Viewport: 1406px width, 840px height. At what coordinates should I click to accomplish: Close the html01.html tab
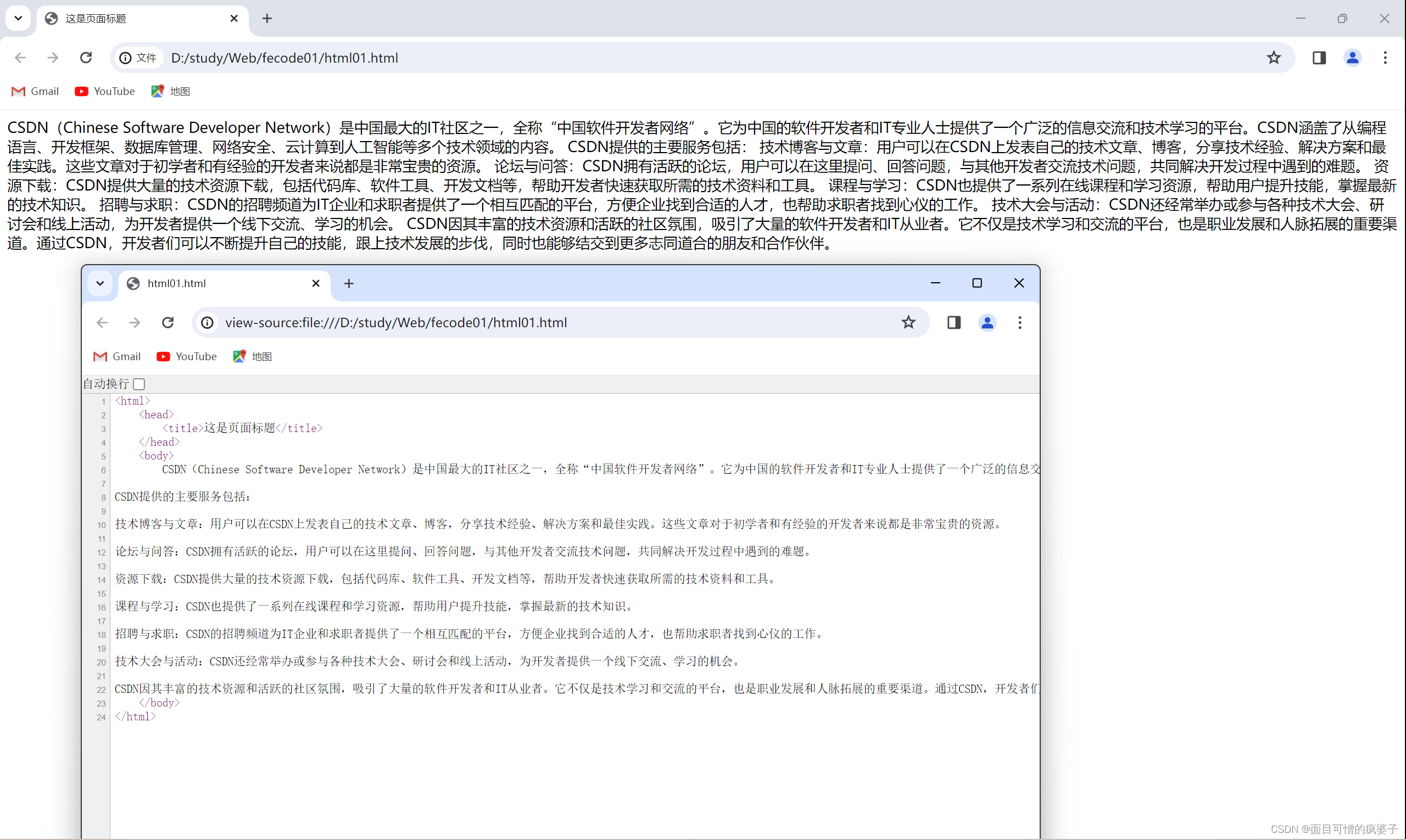pos(316,284)
